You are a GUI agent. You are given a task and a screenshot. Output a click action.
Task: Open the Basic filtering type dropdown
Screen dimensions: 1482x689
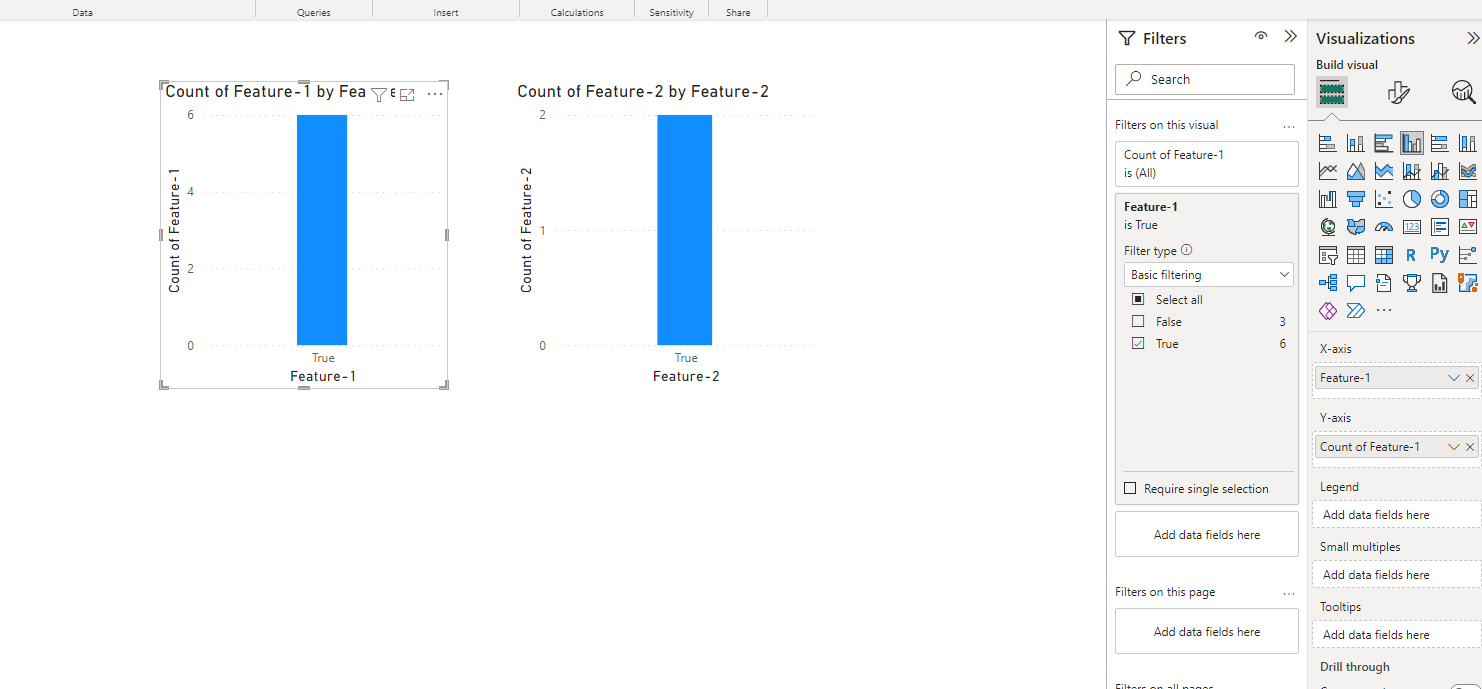1208,274
